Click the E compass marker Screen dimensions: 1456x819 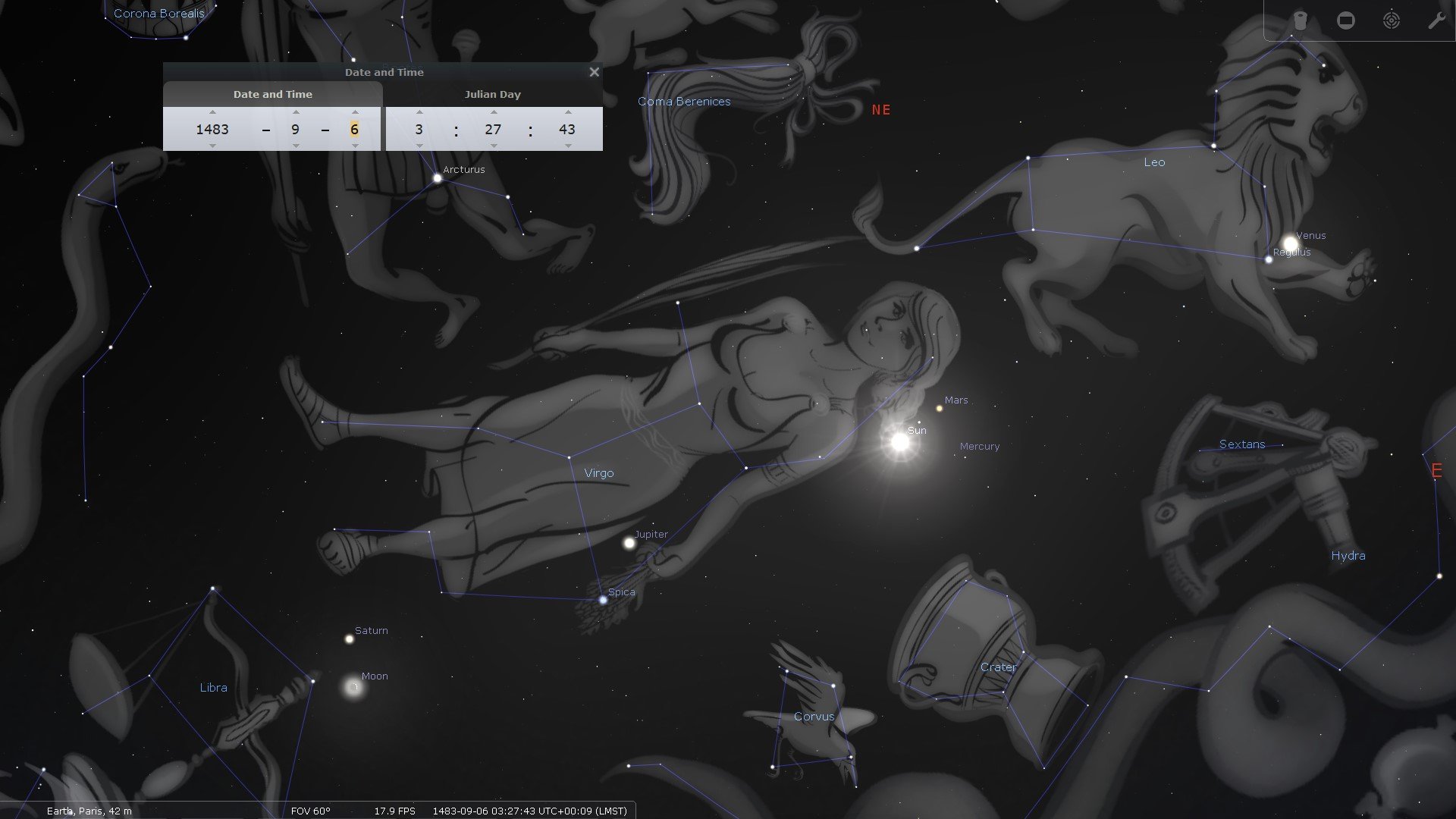(x=1436, y=471)
